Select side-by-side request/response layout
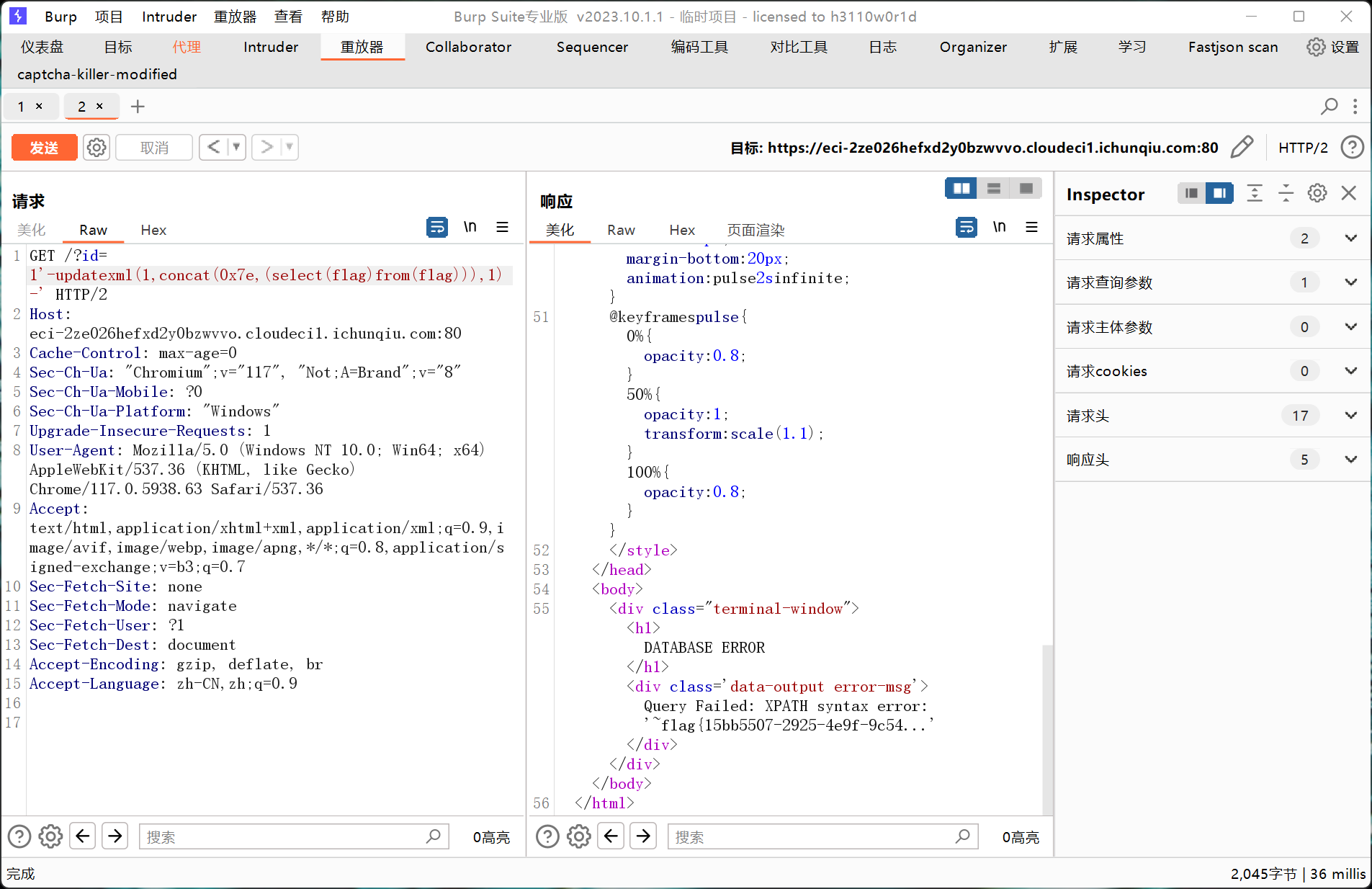The image size is (1372, 889). click(x=961, y=188)
